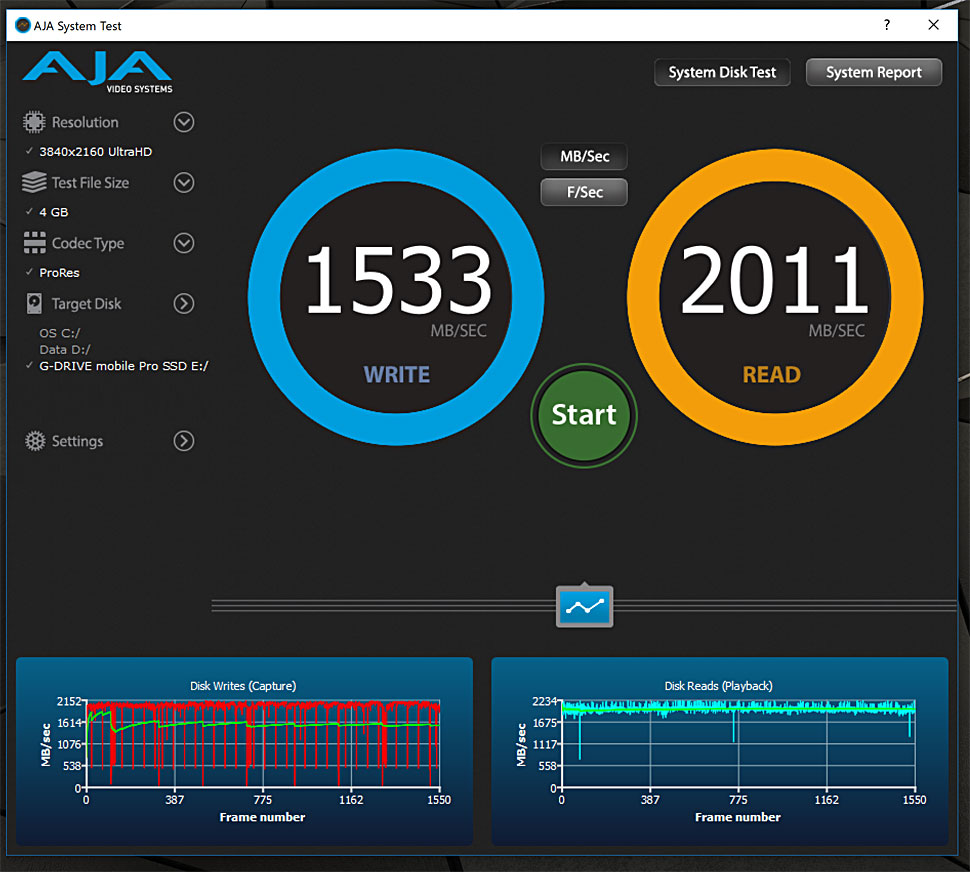The width and height of the screenshot is (970, 872).
Task: Click the 1533 write speed value
Action: tap(398, 280)
